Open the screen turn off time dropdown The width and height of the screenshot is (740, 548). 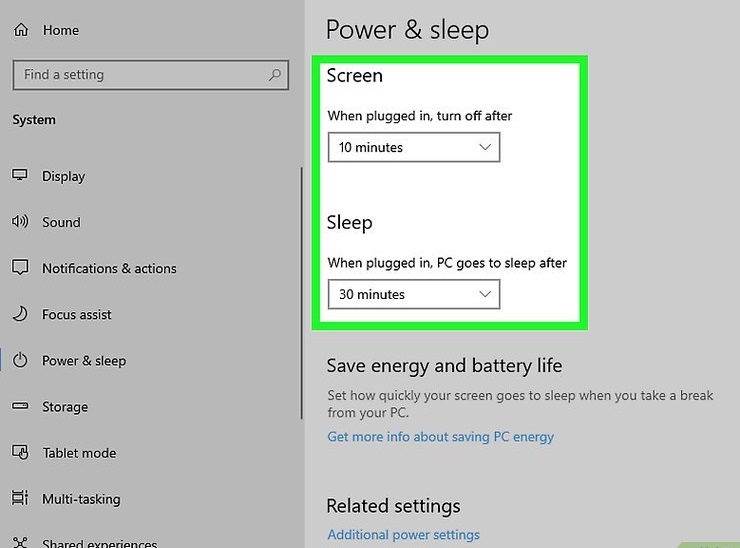pyautogui.click(x=414, y=147)
